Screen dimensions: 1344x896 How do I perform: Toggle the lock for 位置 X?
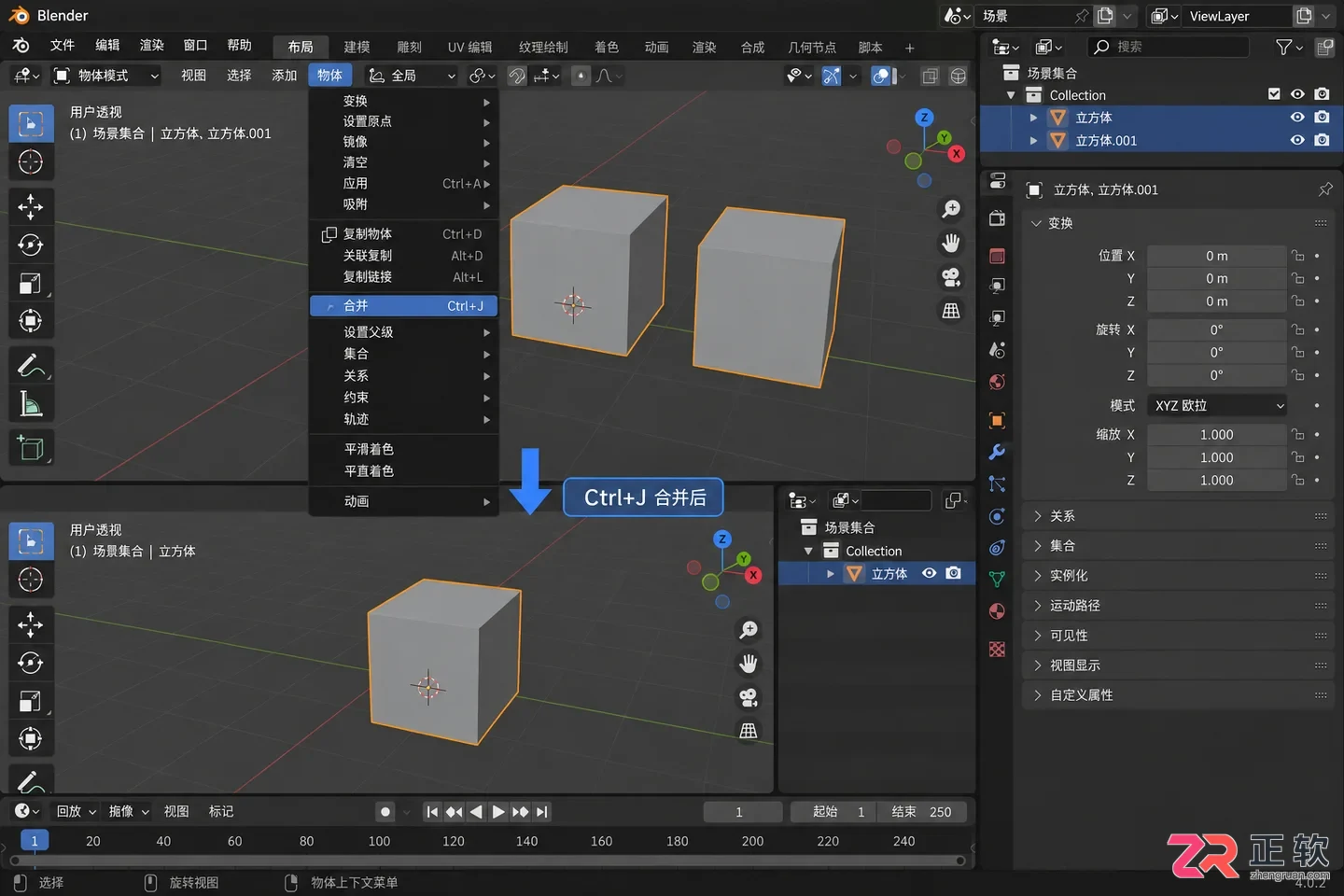coord(1297,256)
